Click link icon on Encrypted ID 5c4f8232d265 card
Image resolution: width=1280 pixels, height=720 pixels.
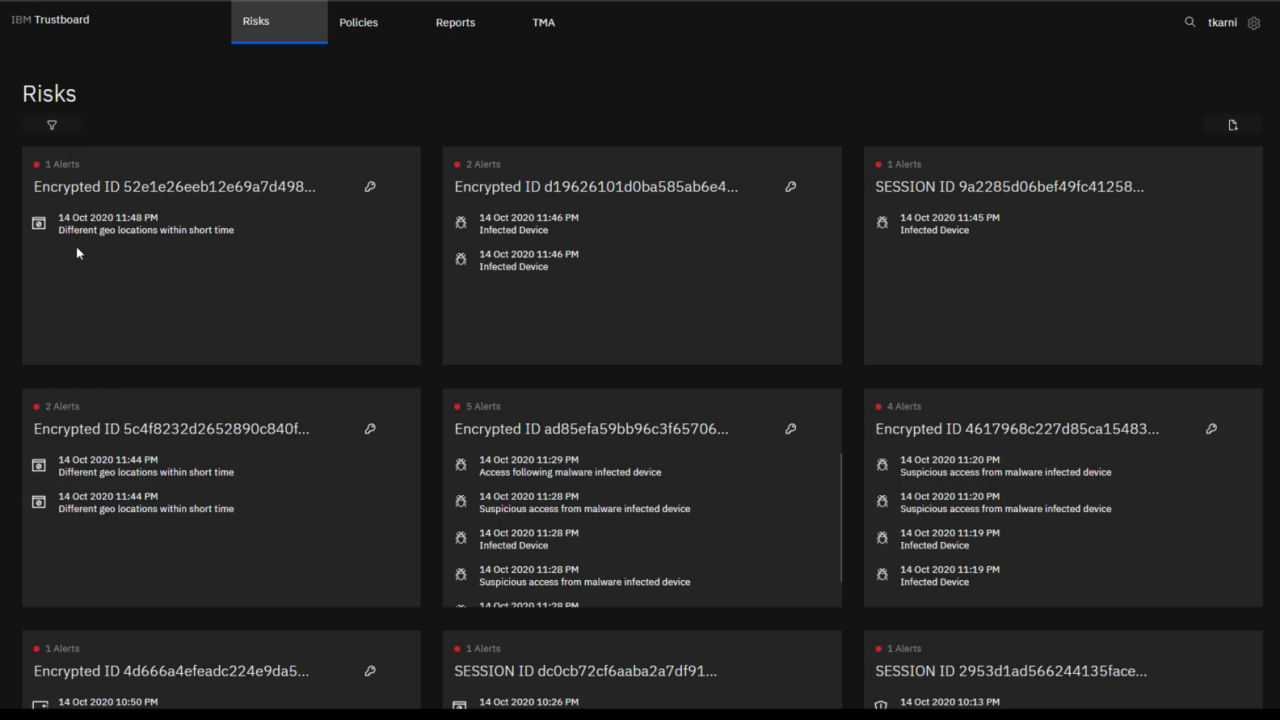[x=370, y=429]
